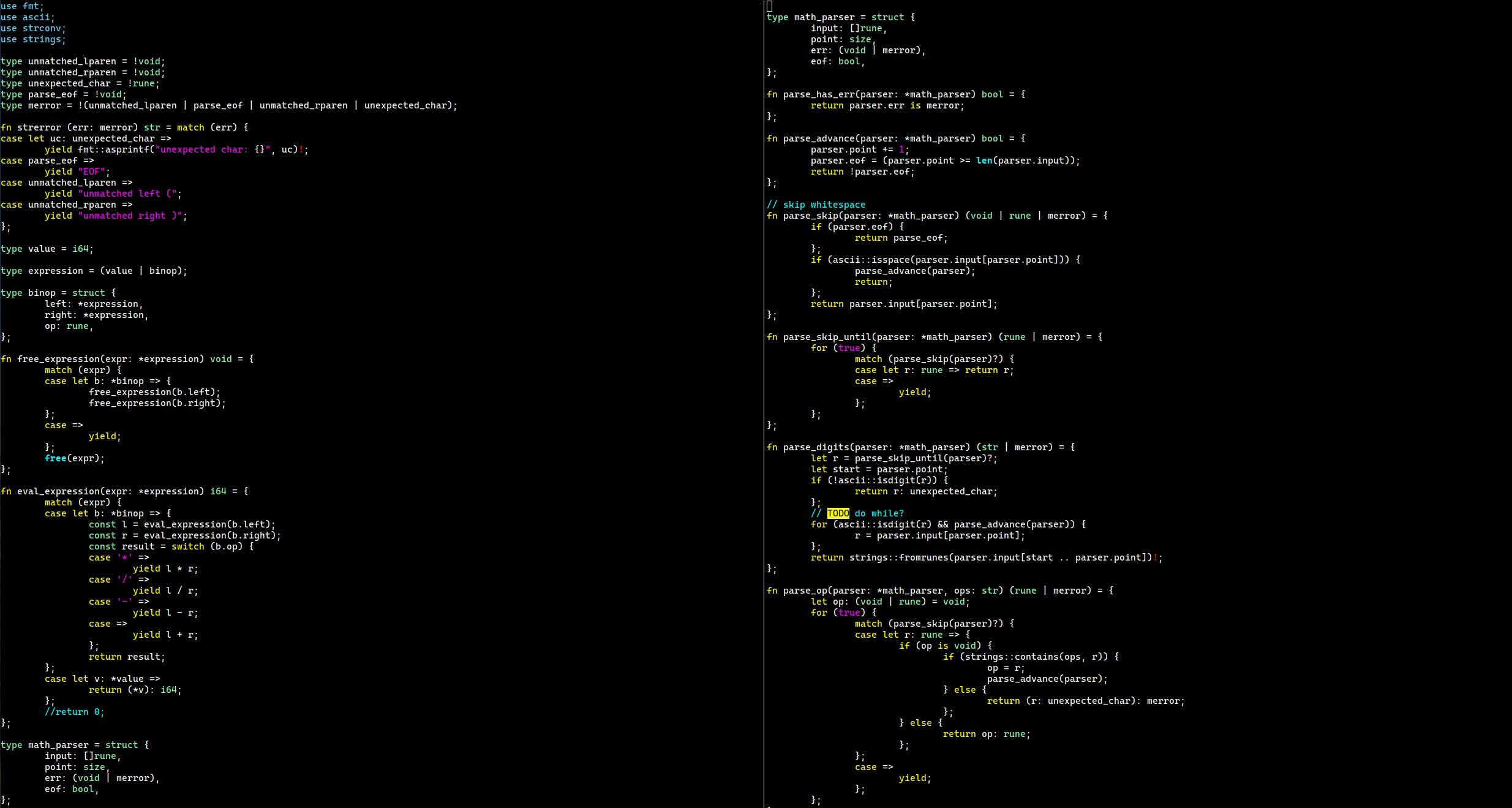
Task: Click the cursor block atop right pane
Action: click(x=770, y=6)
